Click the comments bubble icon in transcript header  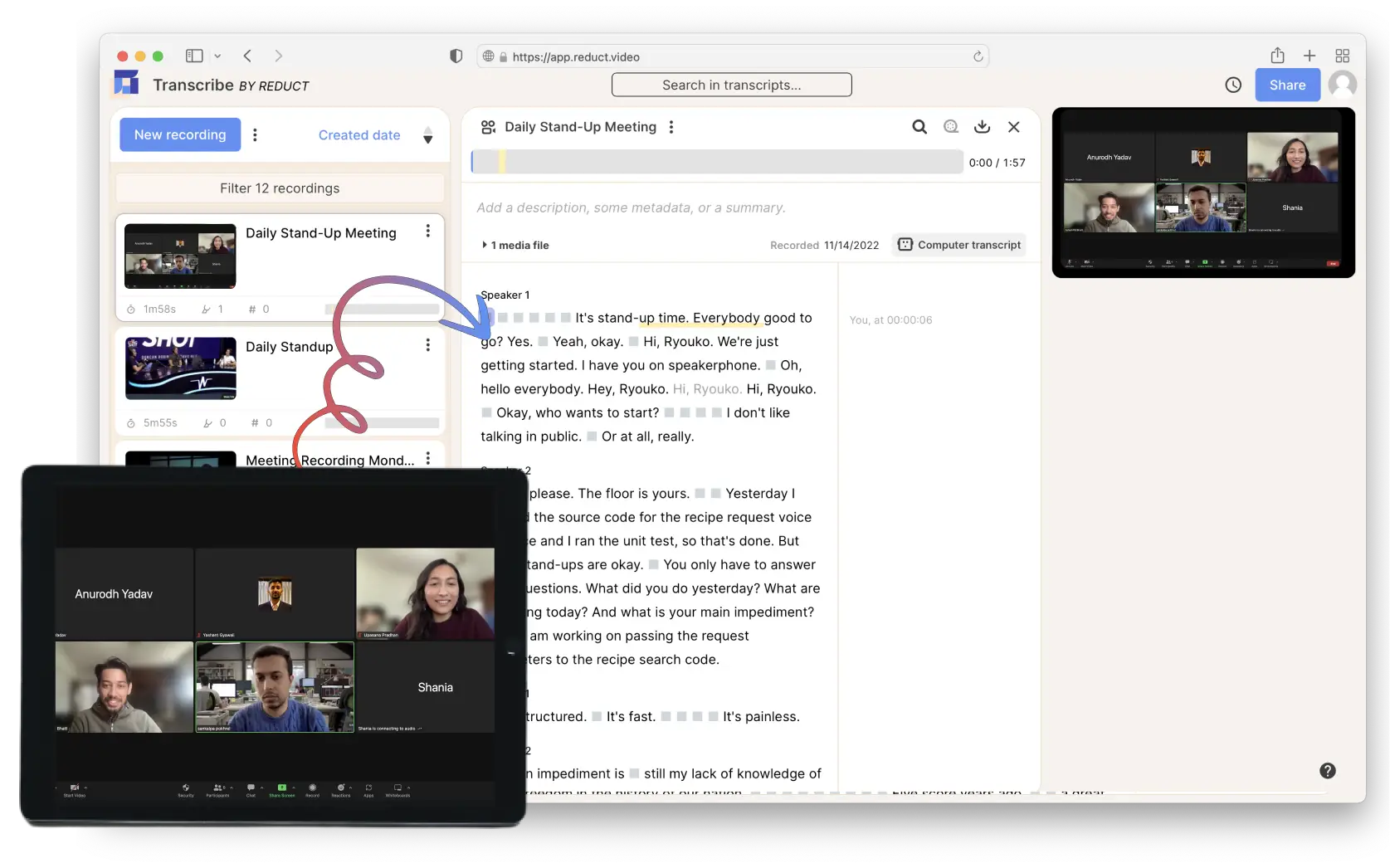[x=951, y=127]
